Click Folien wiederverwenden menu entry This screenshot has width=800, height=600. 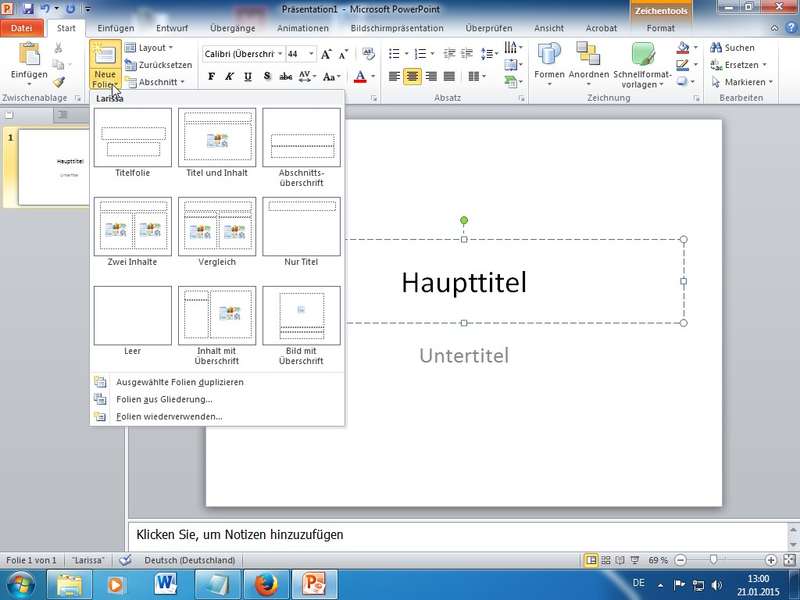point(169,416)
